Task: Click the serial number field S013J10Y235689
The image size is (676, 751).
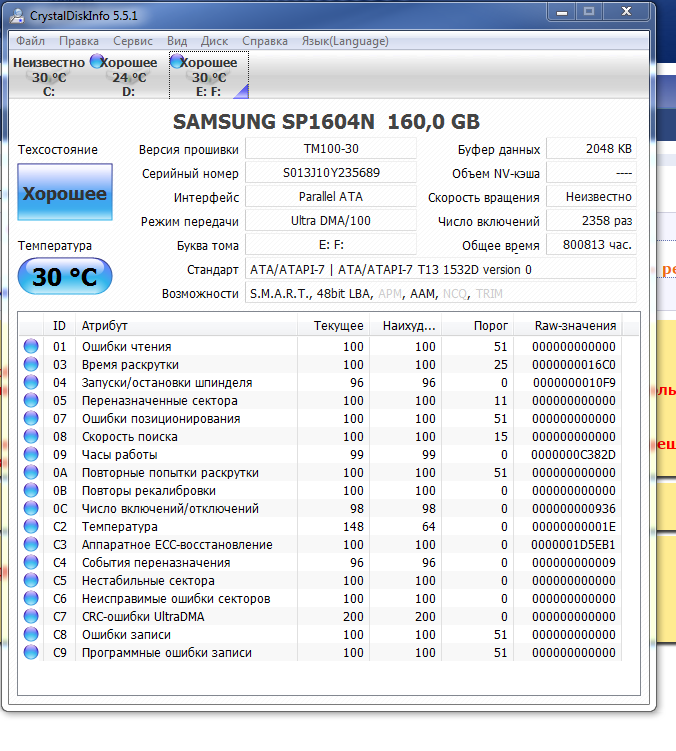Action: (330, 173)
